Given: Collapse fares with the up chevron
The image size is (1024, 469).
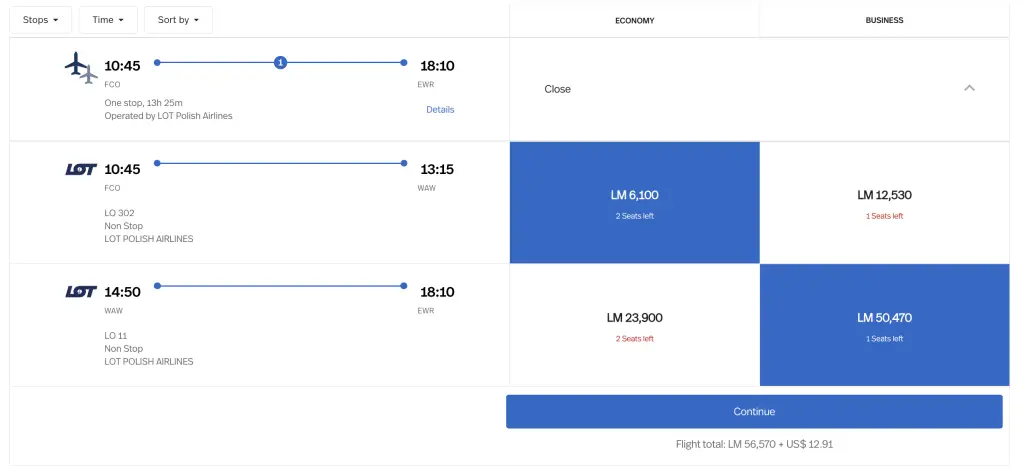Looking at the screenshot, I should 968,88.
